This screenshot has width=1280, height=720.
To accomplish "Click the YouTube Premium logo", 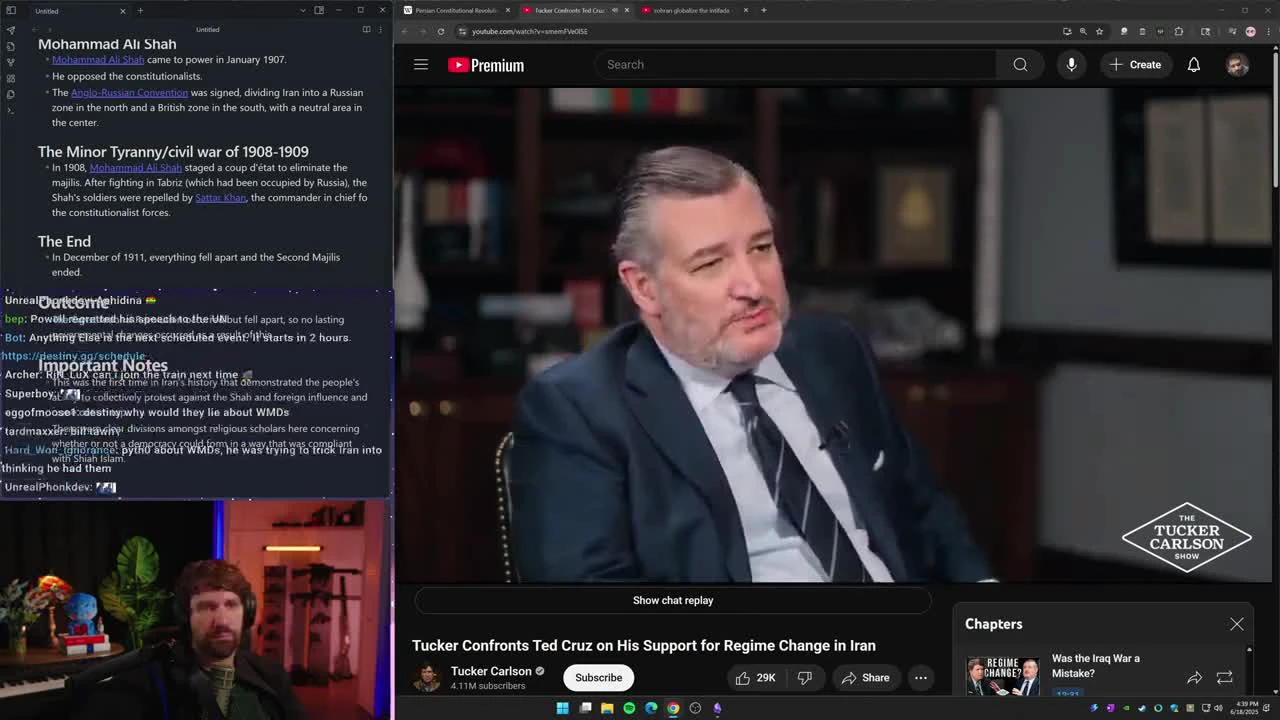I will point(486,65).
